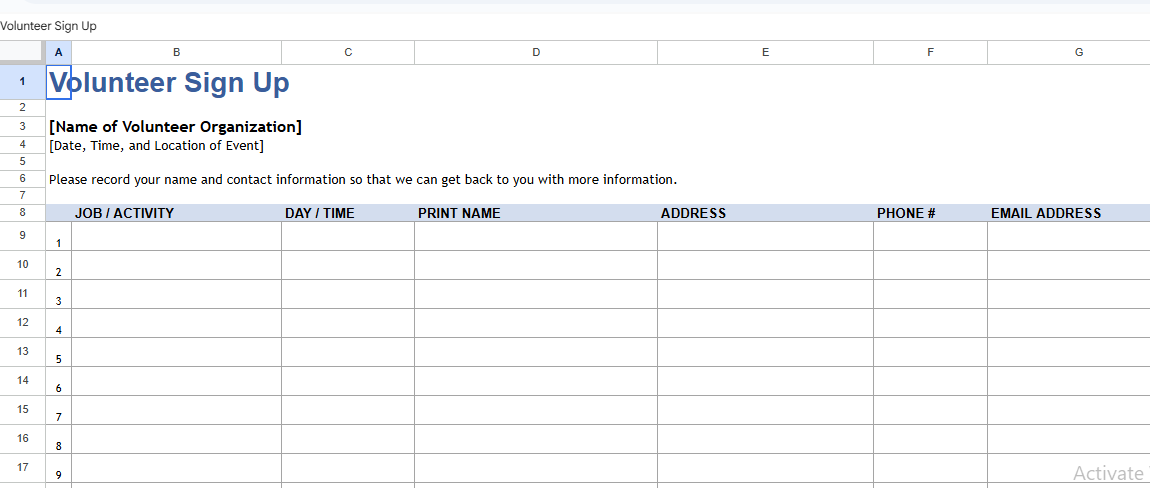Select row 13 header

click(22, 352)
